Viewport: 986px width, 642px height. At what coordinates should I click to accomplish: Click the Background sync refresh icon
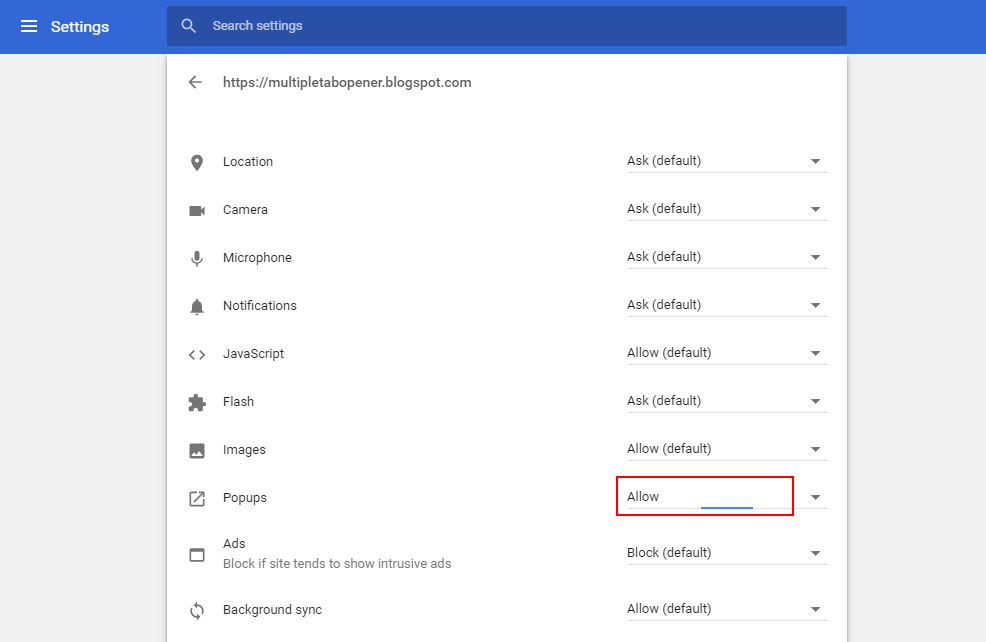point(197,610)
